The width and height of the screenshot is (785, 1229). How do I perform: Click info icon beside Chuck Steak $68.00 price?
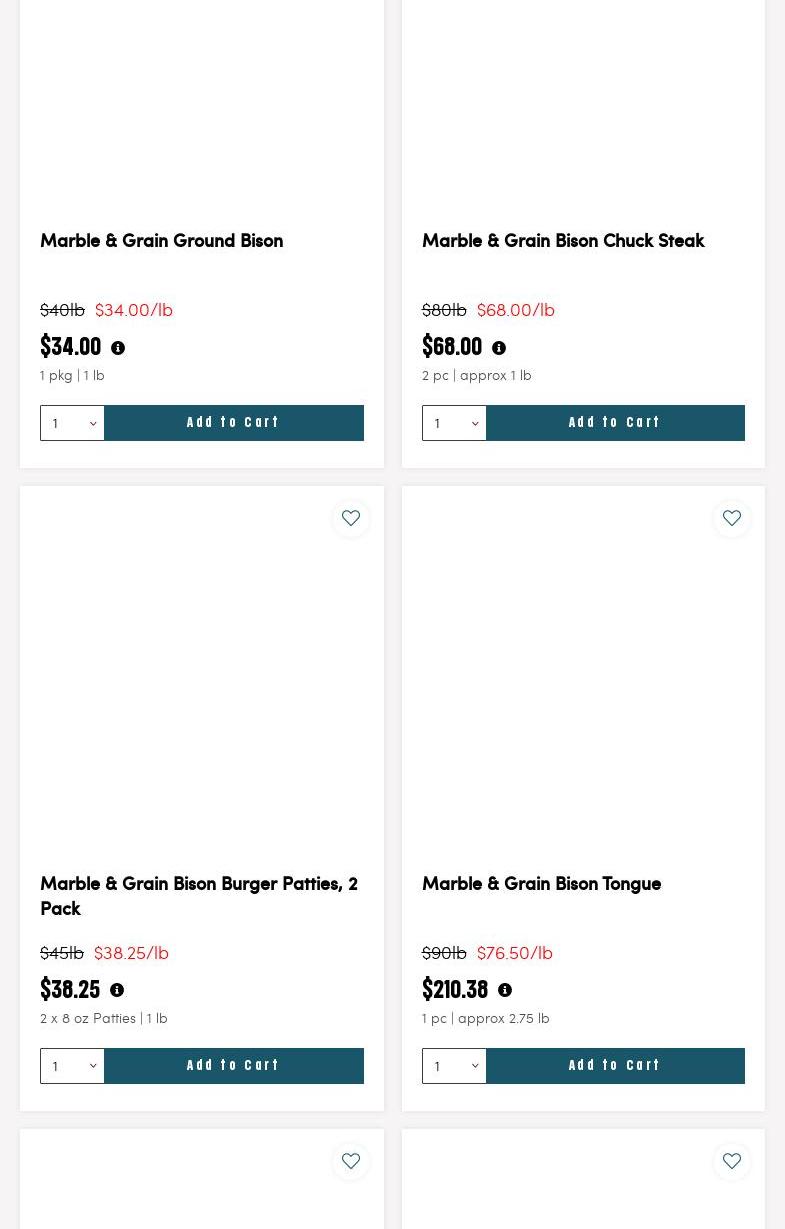[499, 348]
